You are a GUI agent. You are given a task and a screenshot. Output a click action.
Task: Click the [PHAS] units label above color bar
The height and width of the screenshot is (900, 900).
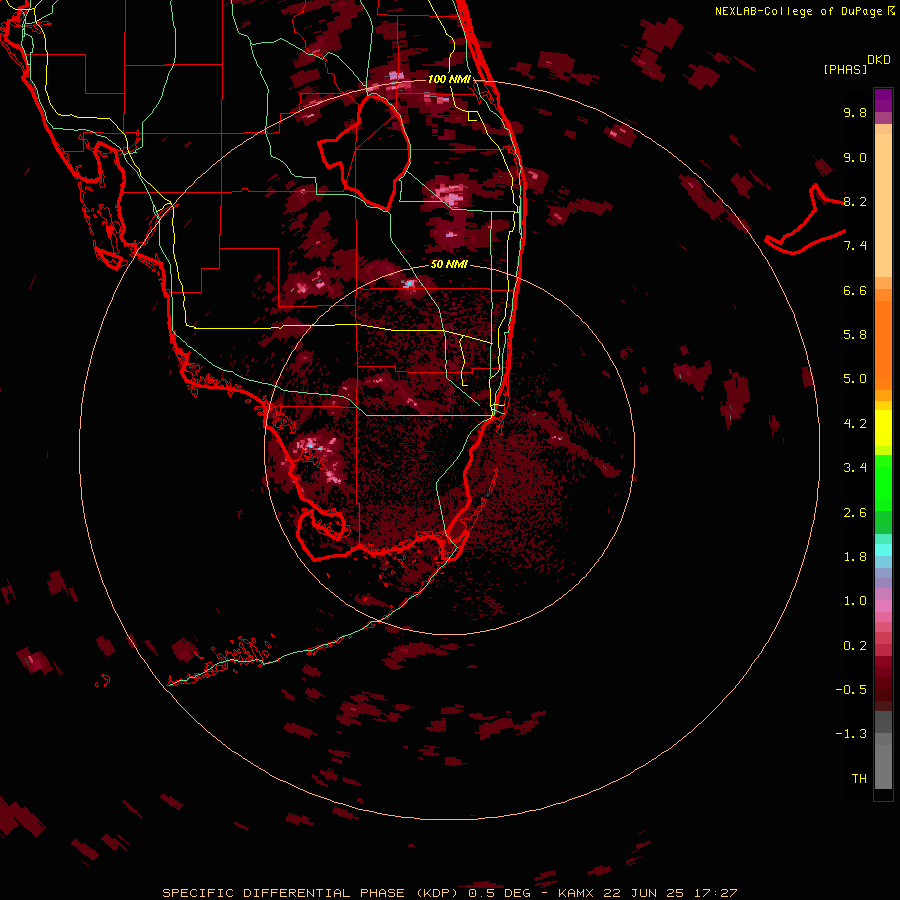click(845, 69)
